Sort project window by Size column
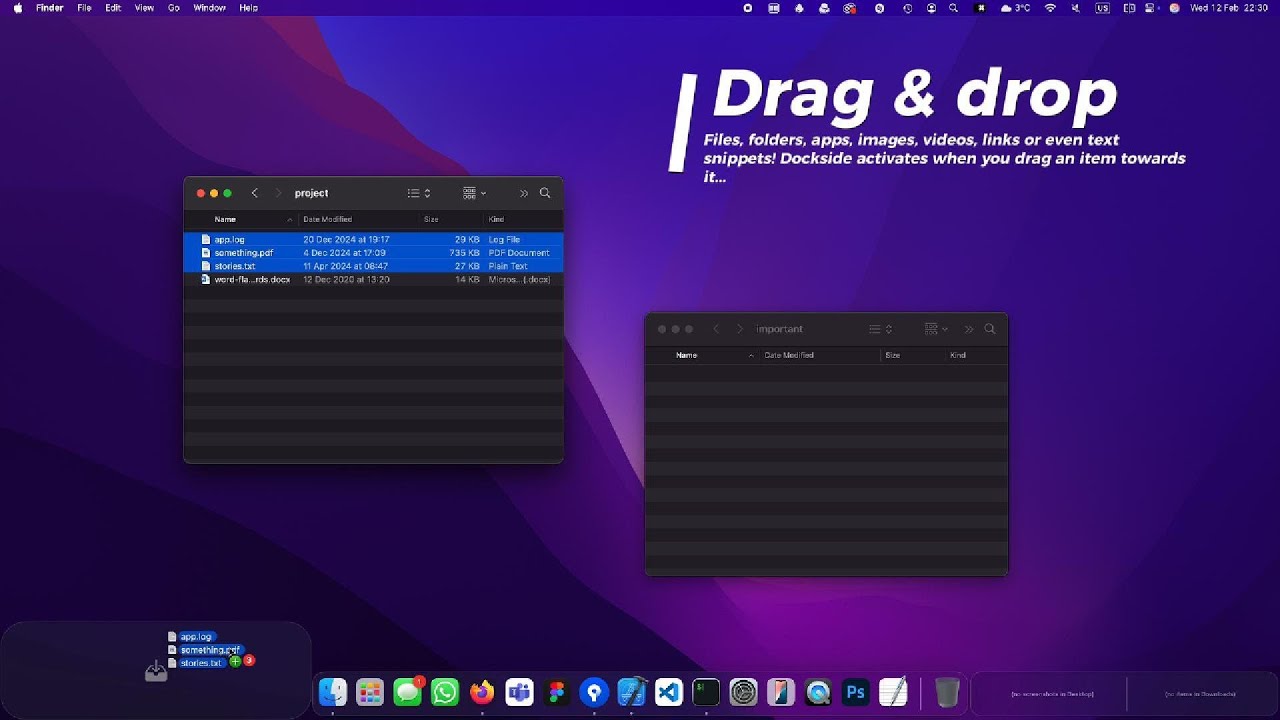Screen dimensions: 1280x720 click(431, 219)
